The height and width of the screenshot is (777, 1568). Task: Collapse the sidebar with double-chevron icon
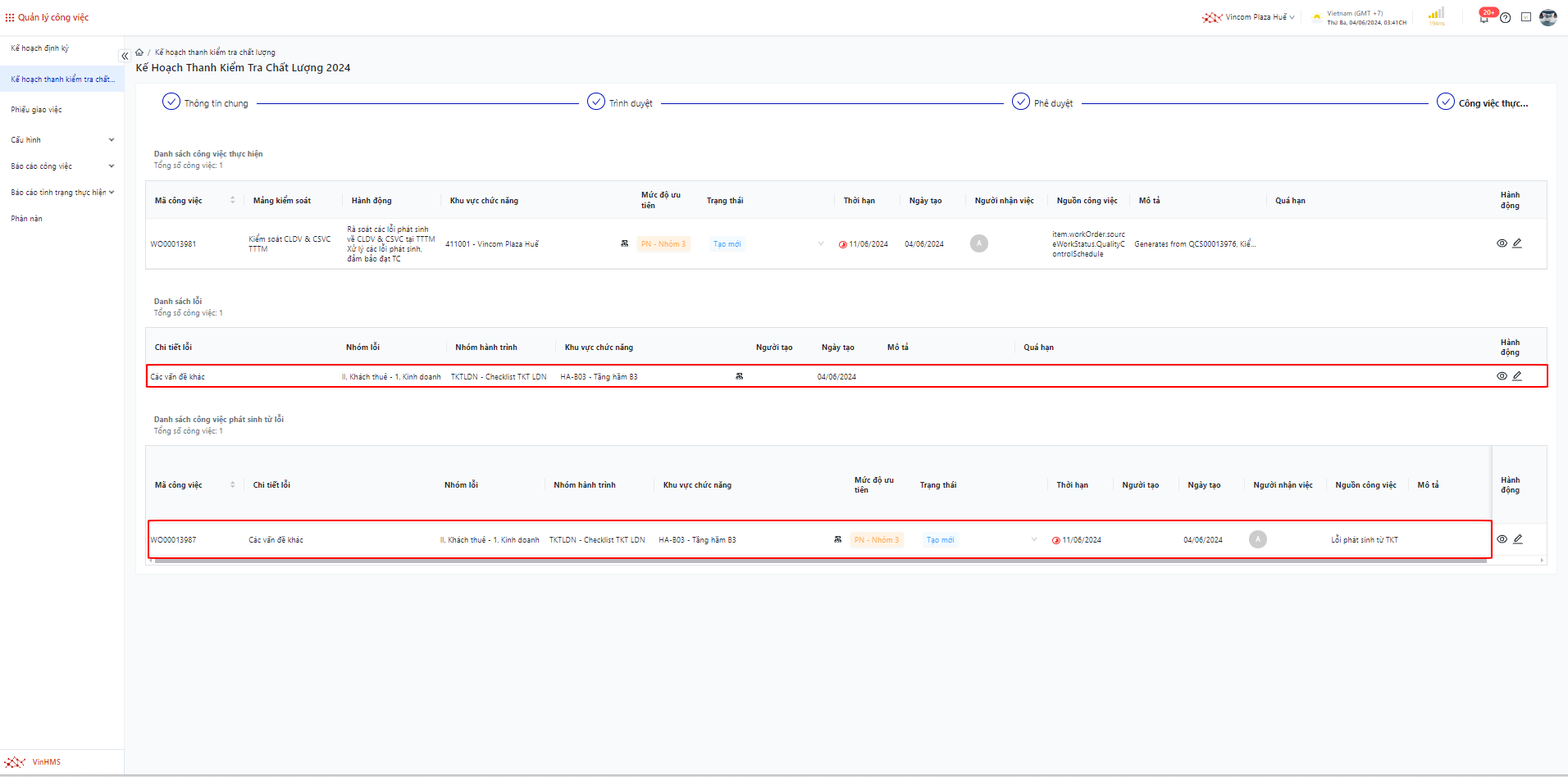pyautogui.click(x=125, y=57)
